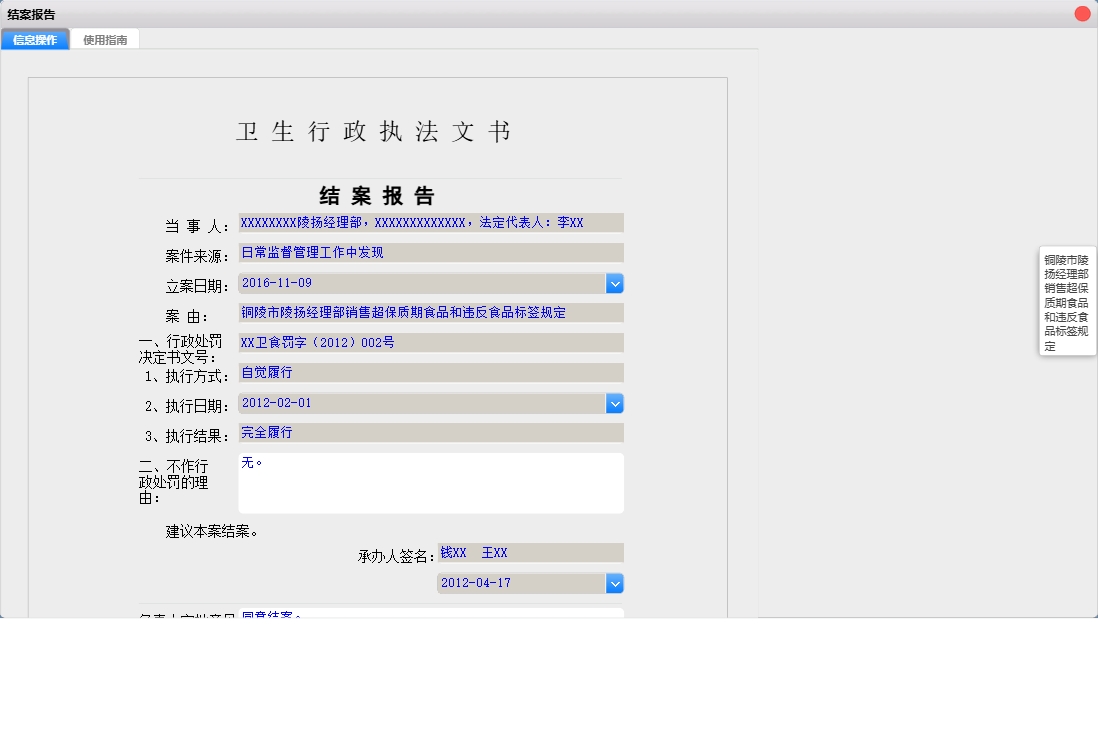
Task: Select the 案件来源 source field
Action: pos(430,252)
